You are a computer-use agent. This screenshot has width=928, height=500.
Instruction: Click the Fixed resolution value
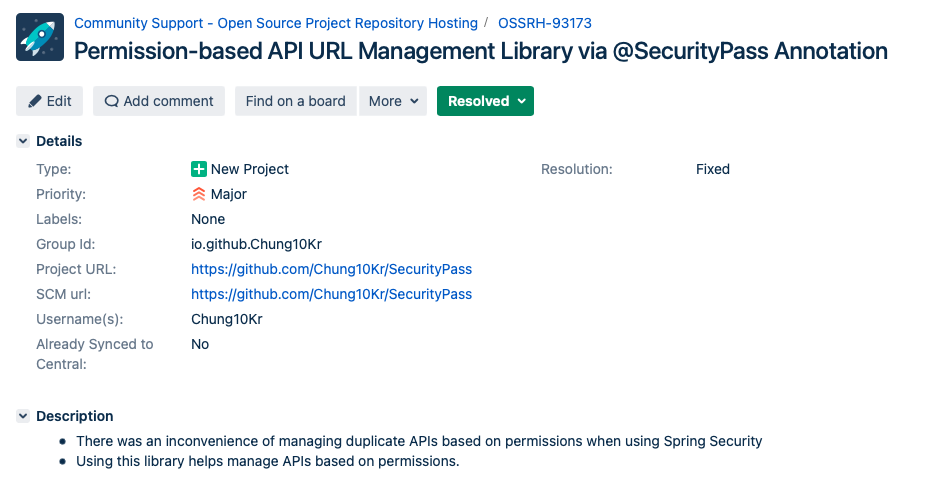click(x=713, y=169)
